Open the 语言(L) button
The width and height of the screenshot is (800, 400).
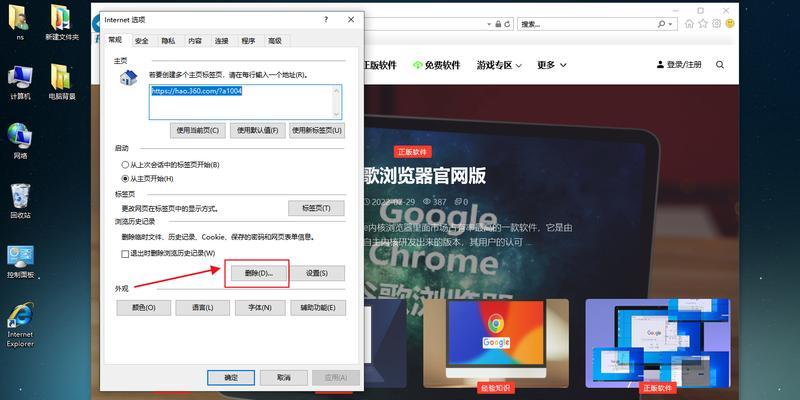pyautogui.click(x=203, y=308)
